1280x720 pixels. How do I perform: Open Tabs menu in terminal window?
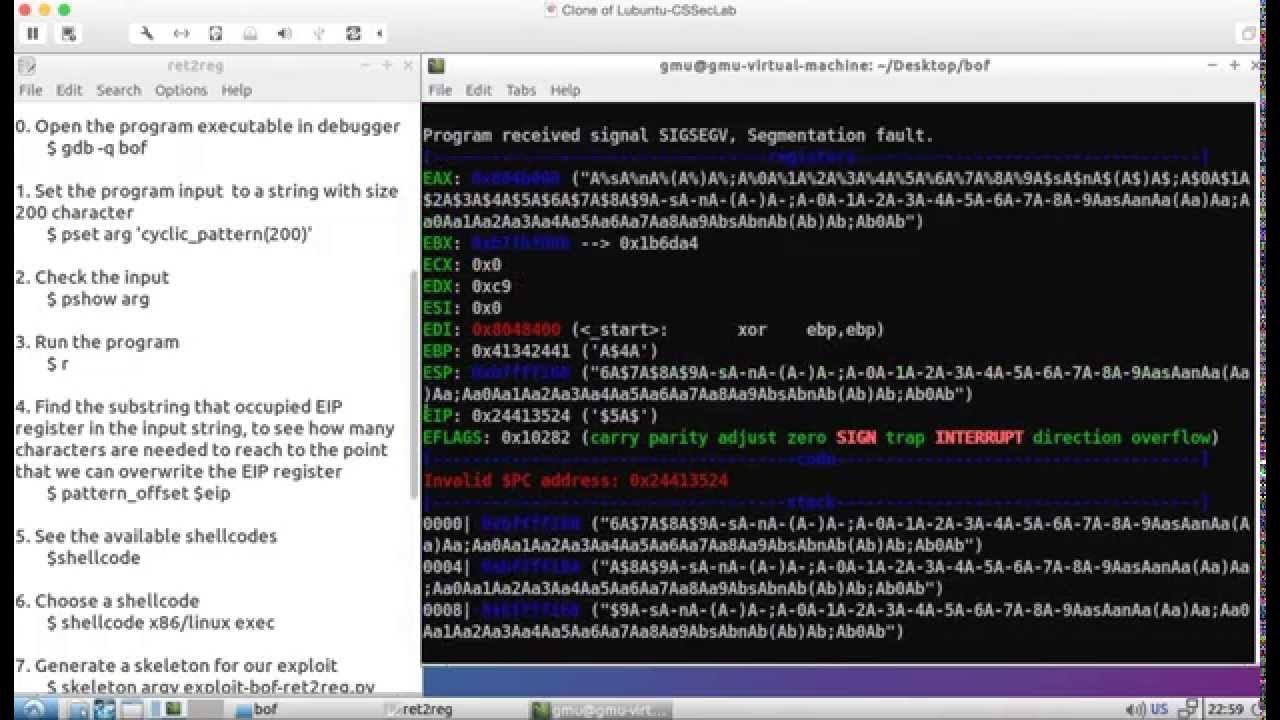521,90
